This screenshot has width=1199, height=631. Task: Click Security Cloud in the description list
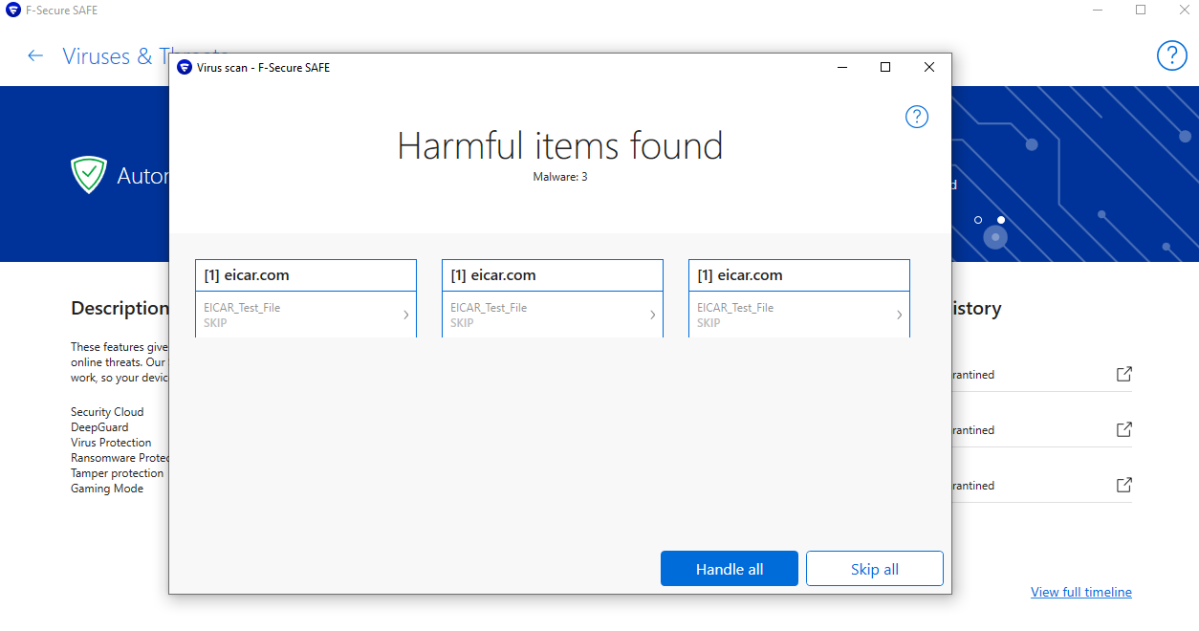[x=107, y=411]
